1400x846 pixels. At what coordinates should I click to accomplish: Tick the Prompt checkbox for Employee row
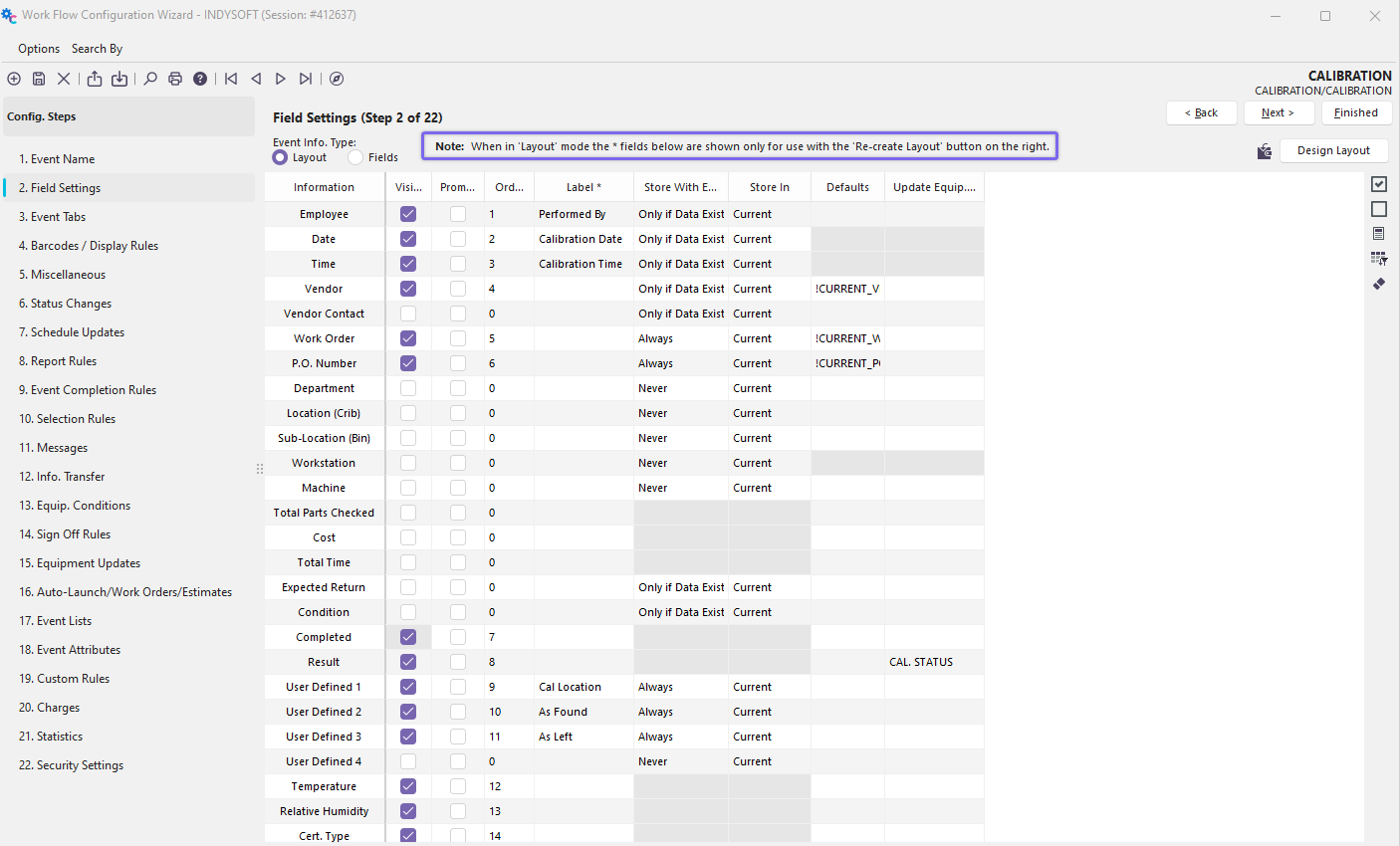458,214
